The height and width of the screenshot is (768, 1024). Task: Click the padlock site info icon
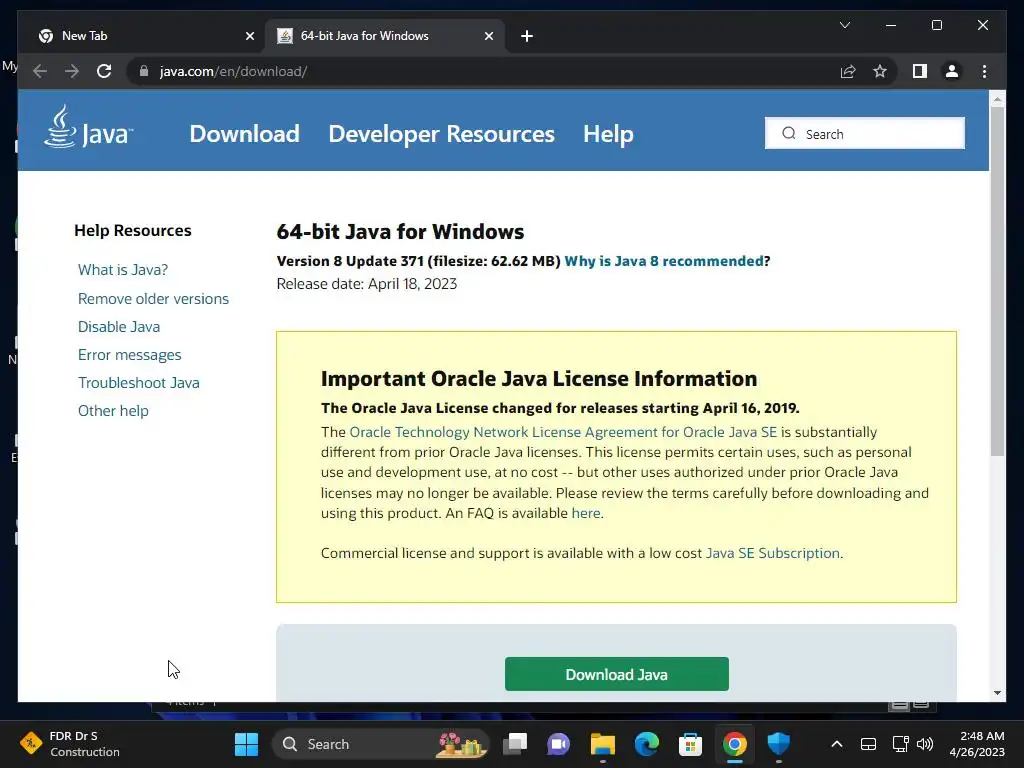point(144,71)
